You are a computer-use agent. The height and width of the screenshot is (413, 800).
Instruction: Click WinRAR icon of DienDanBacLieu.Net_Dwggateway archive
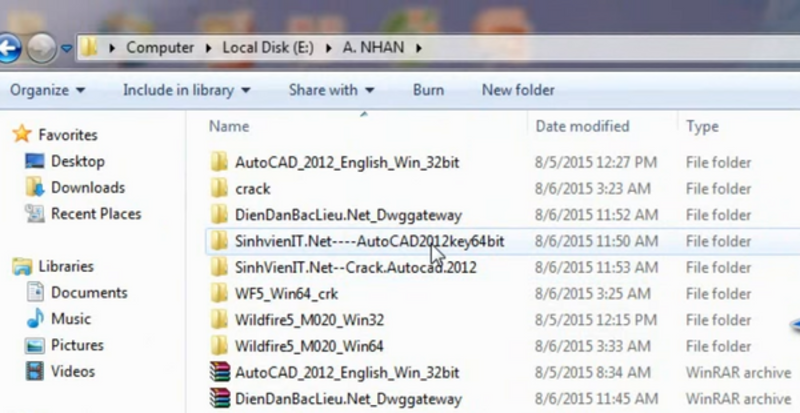[220, 398]
